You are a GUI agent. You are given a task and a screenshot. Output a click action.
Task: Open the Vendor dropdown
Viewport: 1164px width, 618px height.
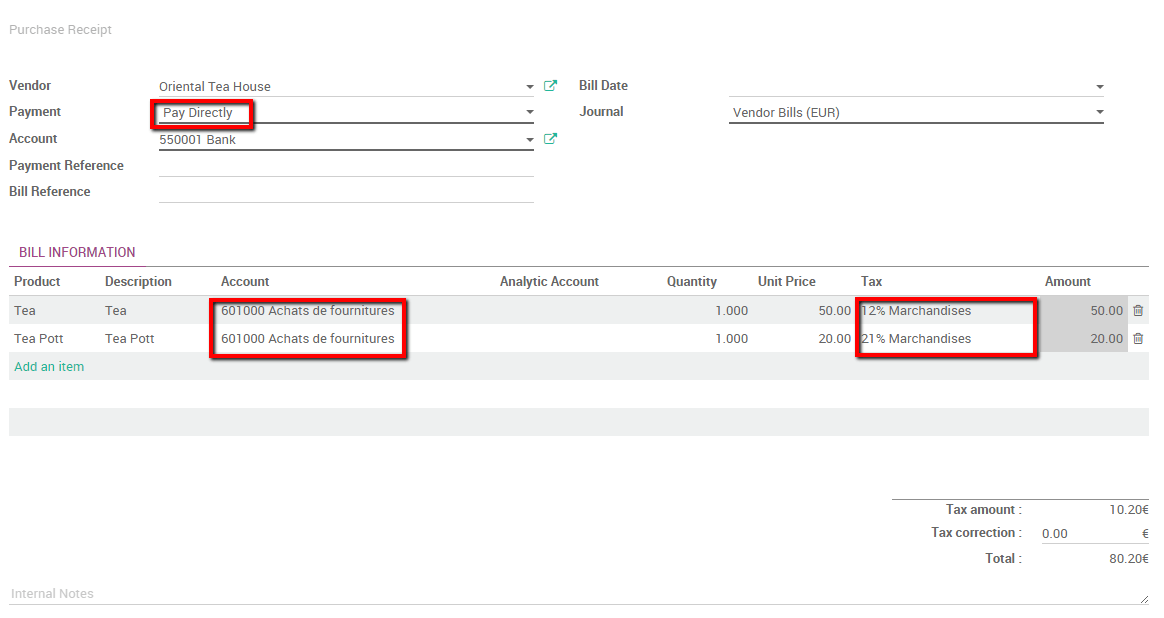529,86
